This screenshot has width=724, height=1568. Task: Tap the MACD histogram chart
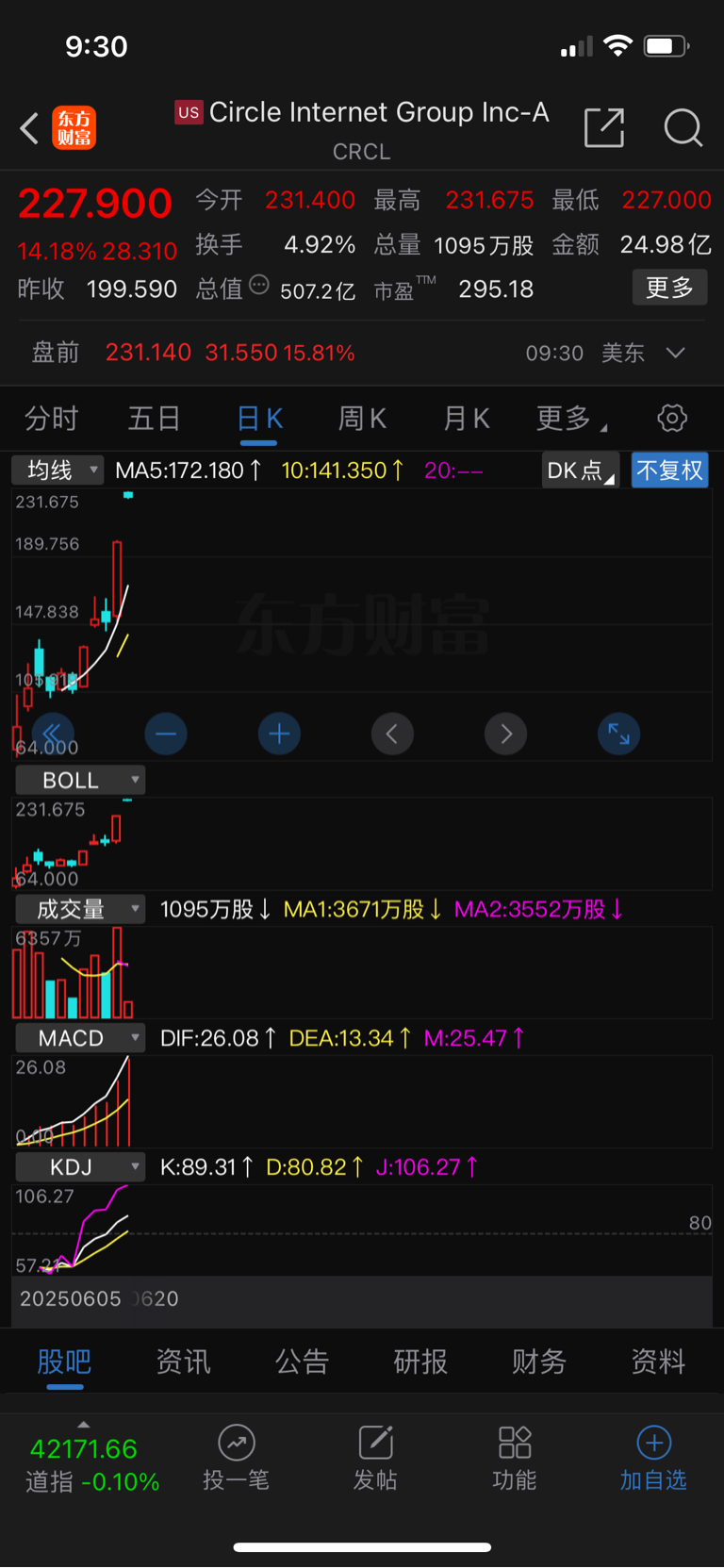coord(362,1101)
